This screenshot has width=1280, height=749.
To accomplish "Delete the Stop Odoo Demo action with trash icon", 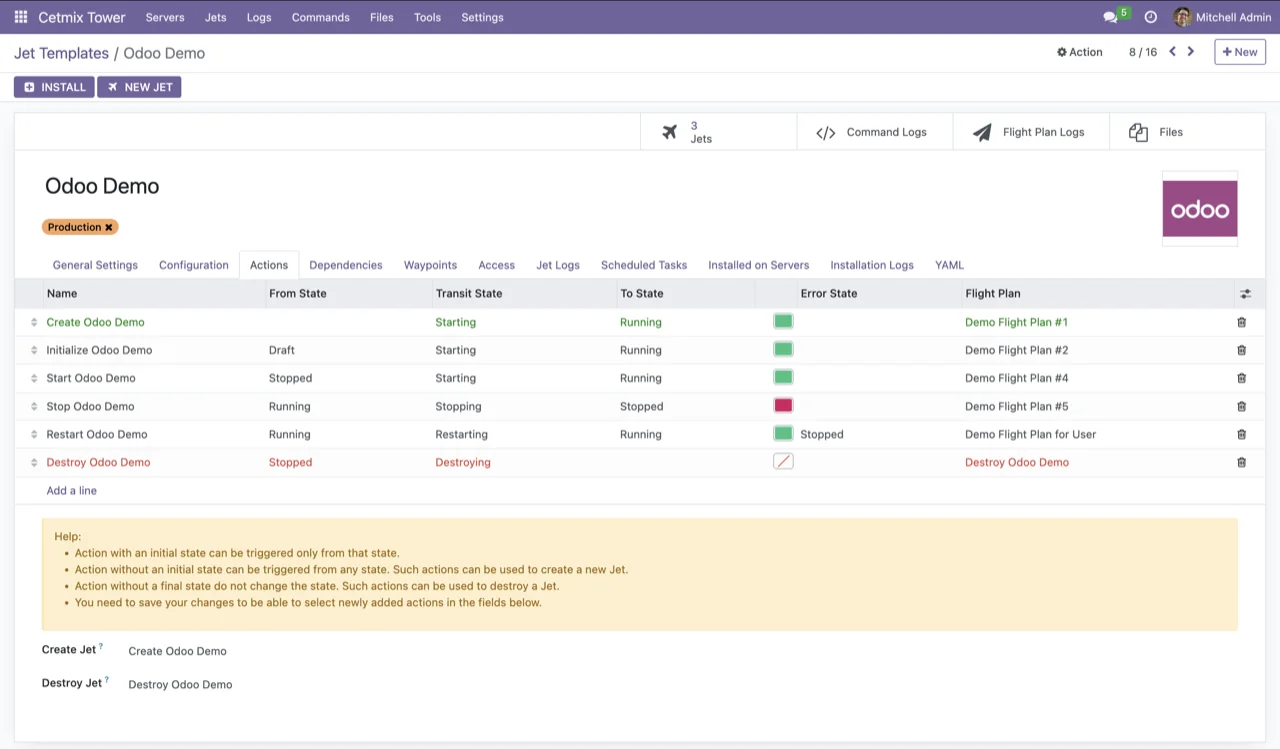I will tap(1241, 406).
